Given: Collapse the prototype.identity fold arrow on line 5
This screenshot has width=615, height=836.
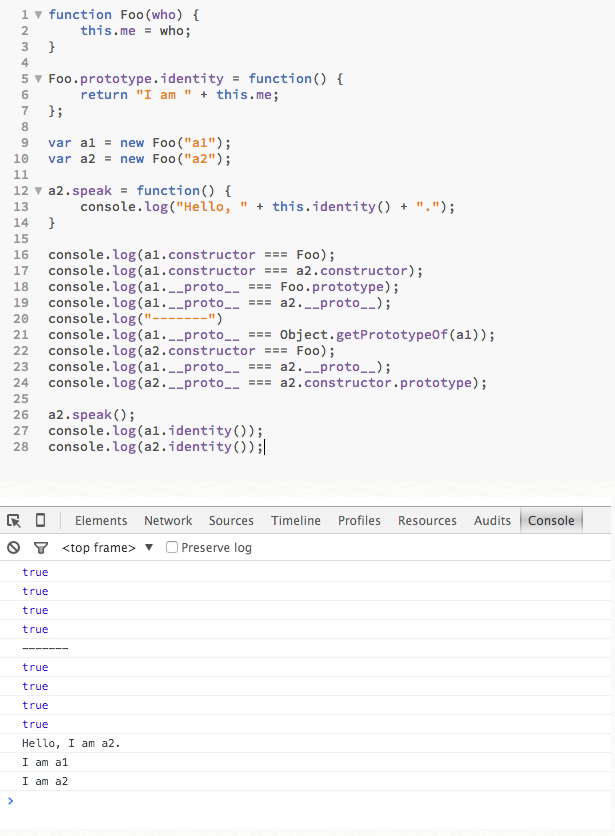Looking at the screenshot, I should coord(38,79).
